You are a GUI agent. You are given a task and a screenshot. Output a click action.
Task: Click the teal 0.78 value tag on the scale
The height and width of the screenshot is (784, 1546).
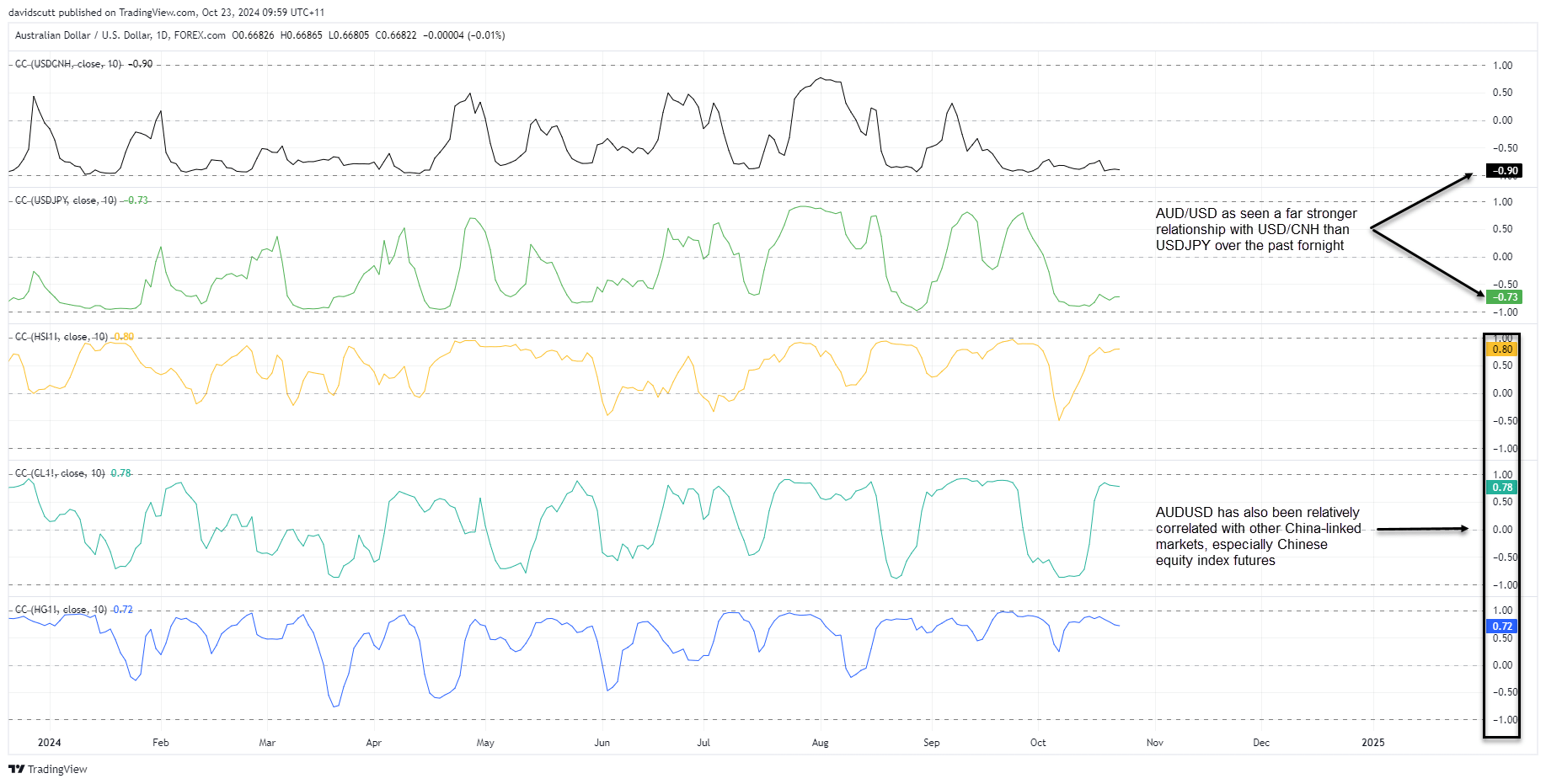[1502, 488]
